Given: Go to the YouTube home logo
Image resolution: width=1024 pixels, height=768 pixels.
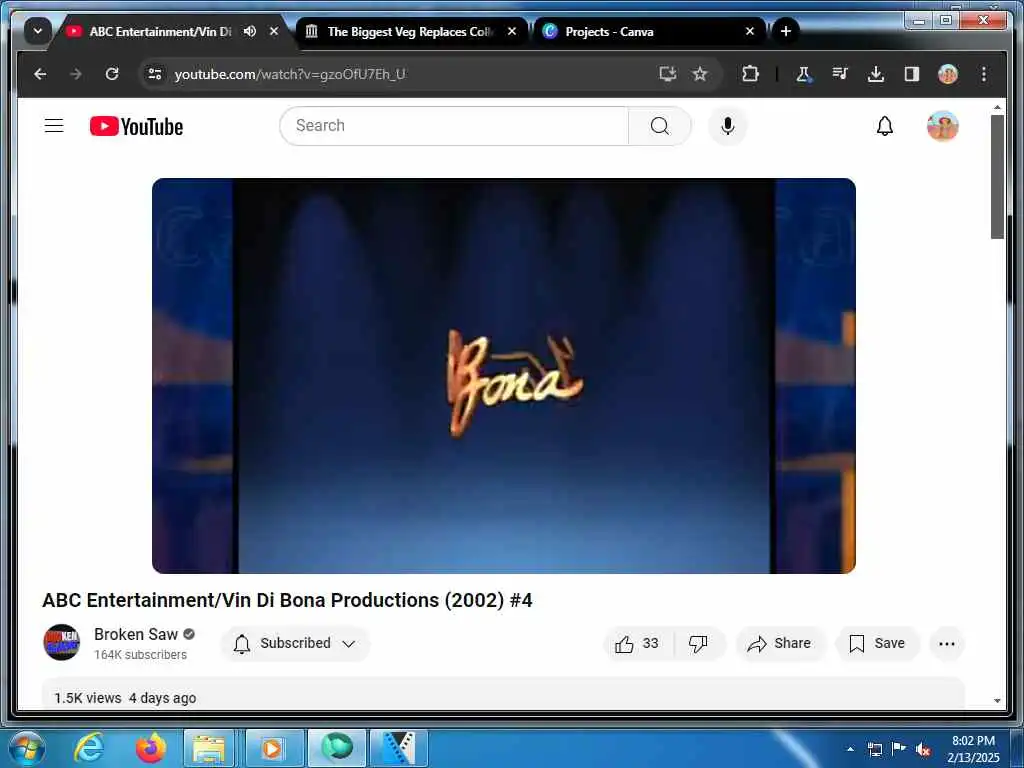Looking at the screenshot, I should pyautogui.click(x=136, y=126).
